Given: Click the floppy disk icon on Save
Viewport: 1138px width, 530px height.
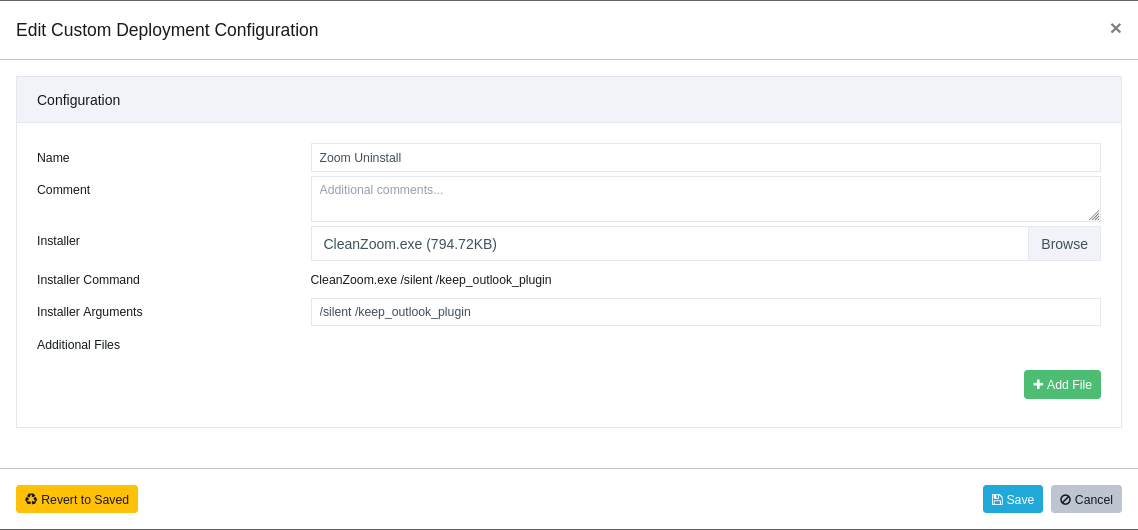Looking at the screenshot, I should click(x=997, y=500).
